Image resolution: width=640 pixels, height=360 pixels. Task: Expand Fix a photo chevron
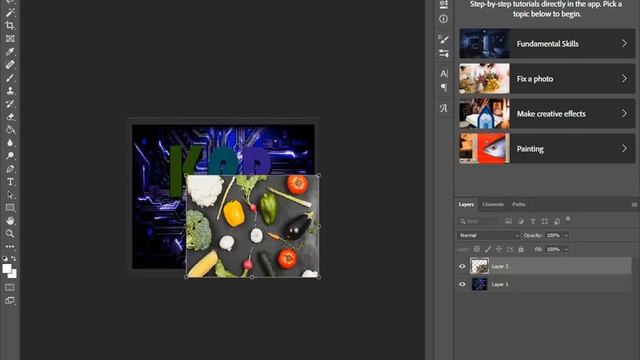pyautogui.click(x=624, y=78)
